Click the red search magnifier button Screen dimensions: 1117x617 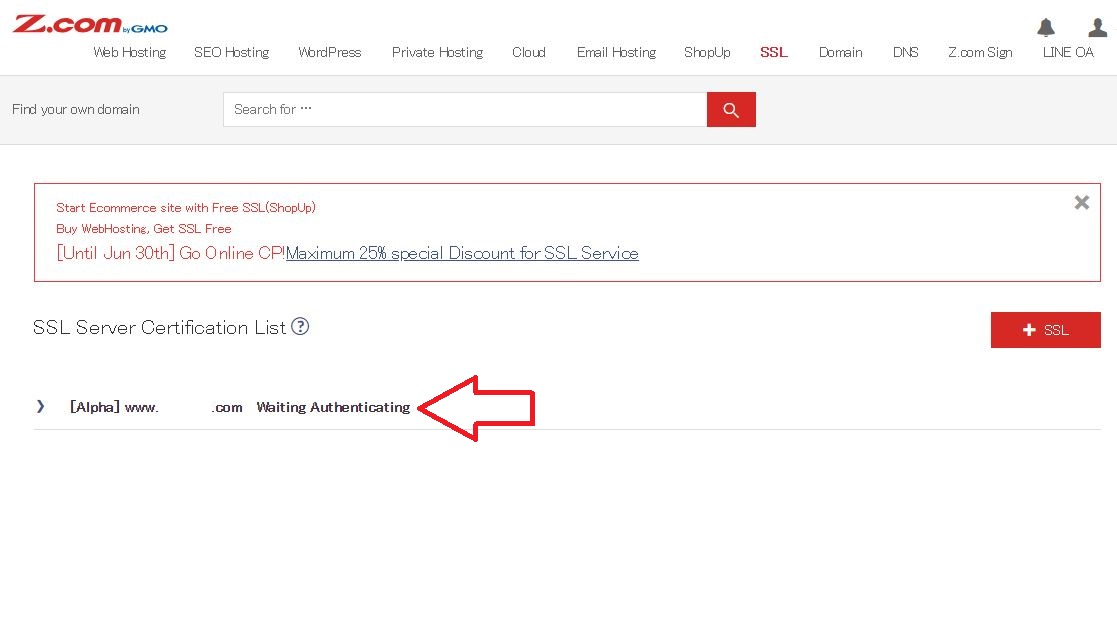pos(731,110)
